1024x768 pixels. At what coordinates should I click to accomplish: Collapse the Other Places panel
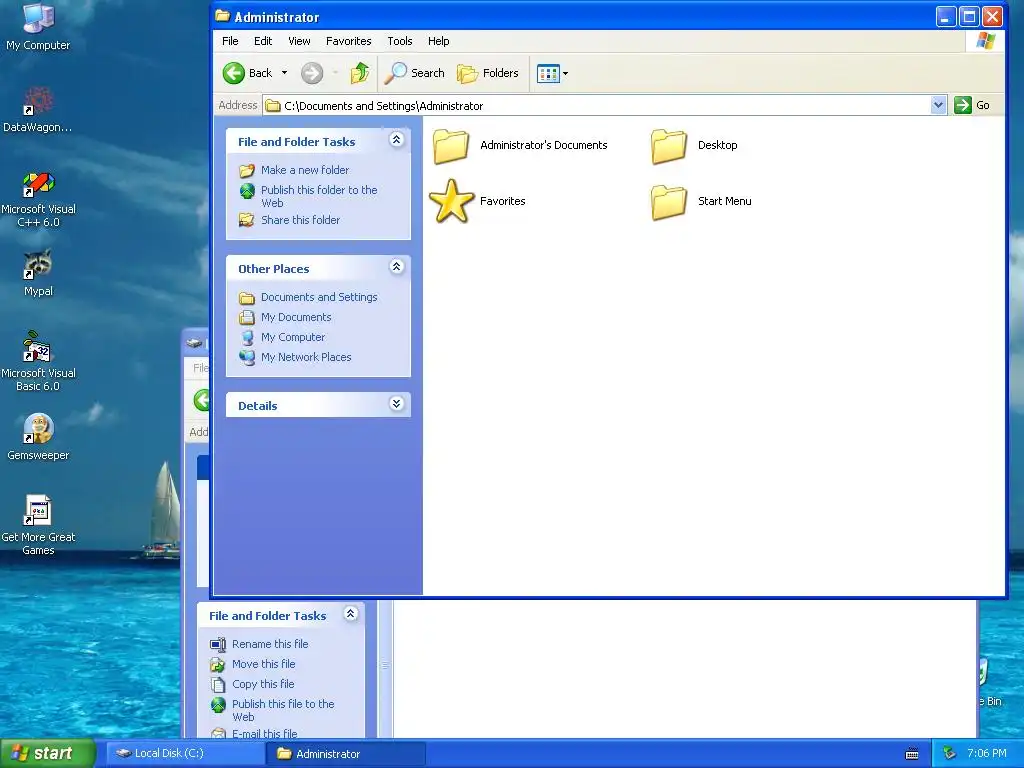coord(396,266)
